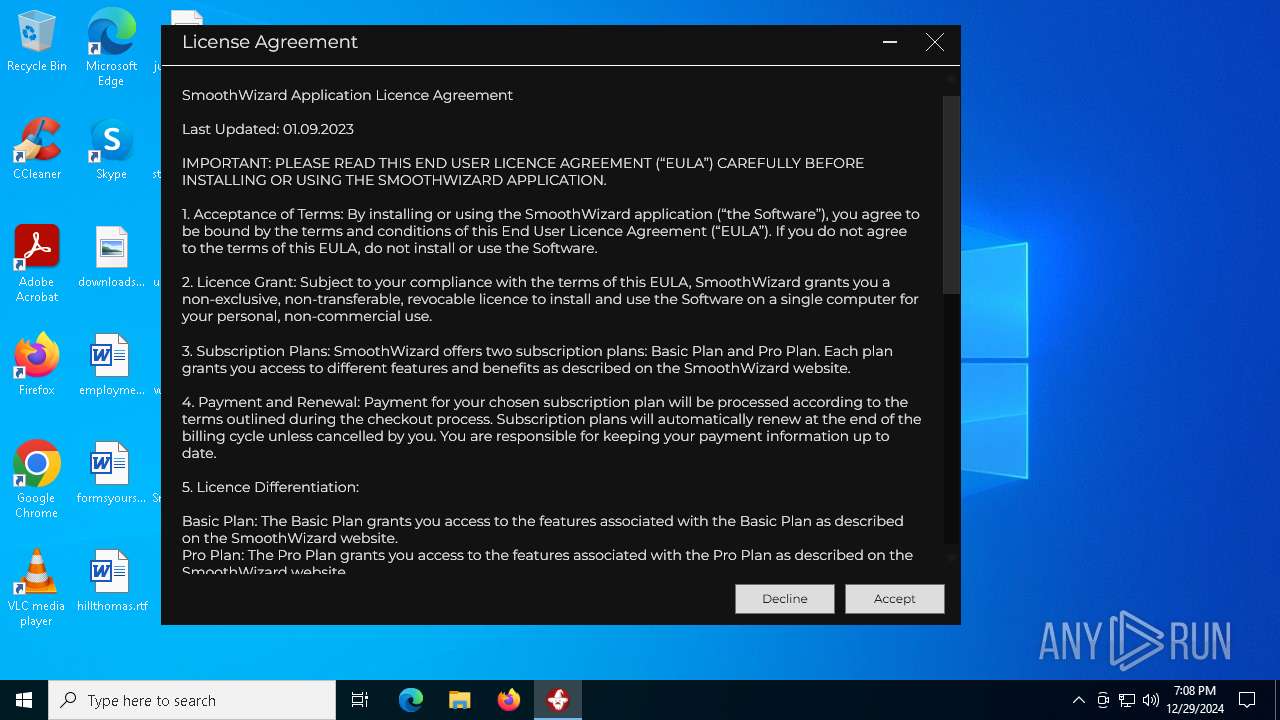Open network settings tray icon
Viewport: 1280px width, 720px height.
(x=1127, y=700)
